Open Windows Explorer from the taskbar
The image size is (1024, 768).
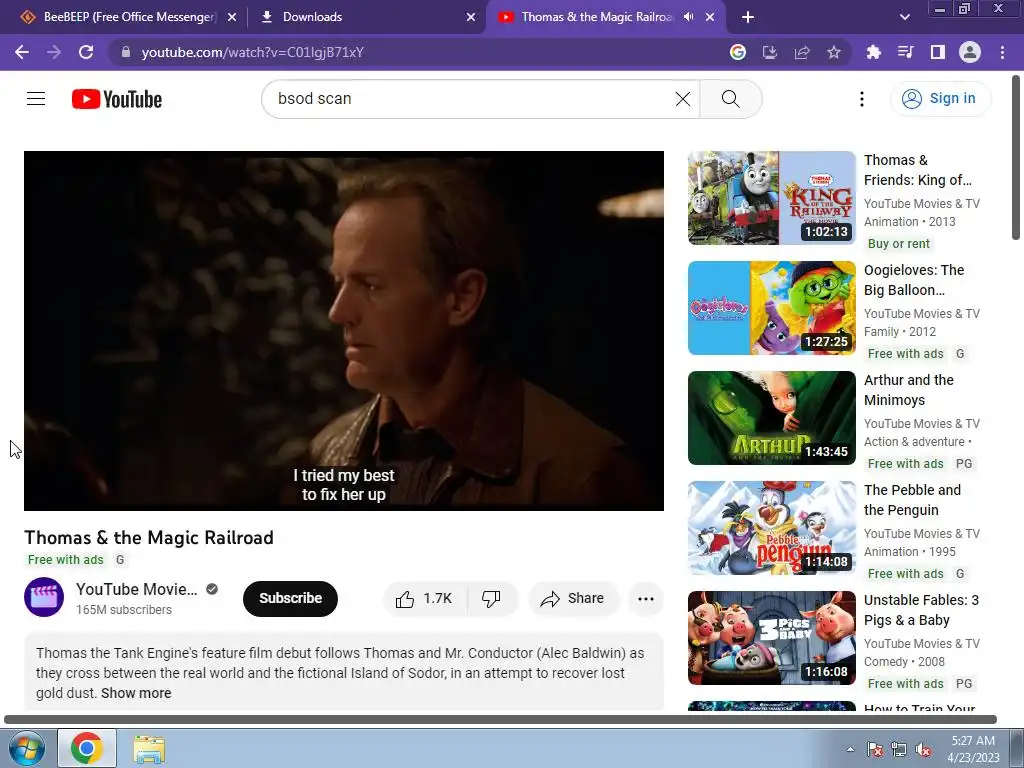coord(149,748)
